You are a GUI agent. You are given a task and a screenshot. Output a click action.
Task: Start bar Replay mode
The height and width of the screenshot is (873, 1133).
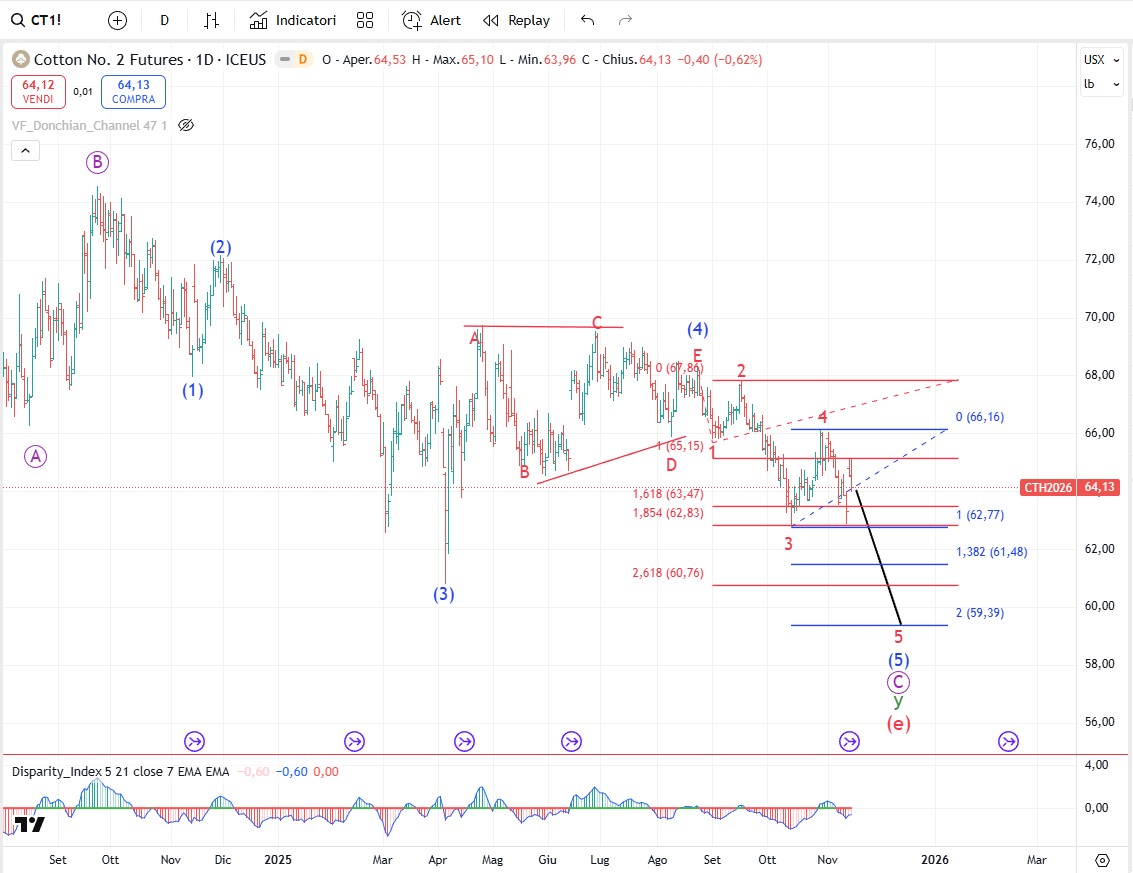pyautogui.click(x=516, y=20)
